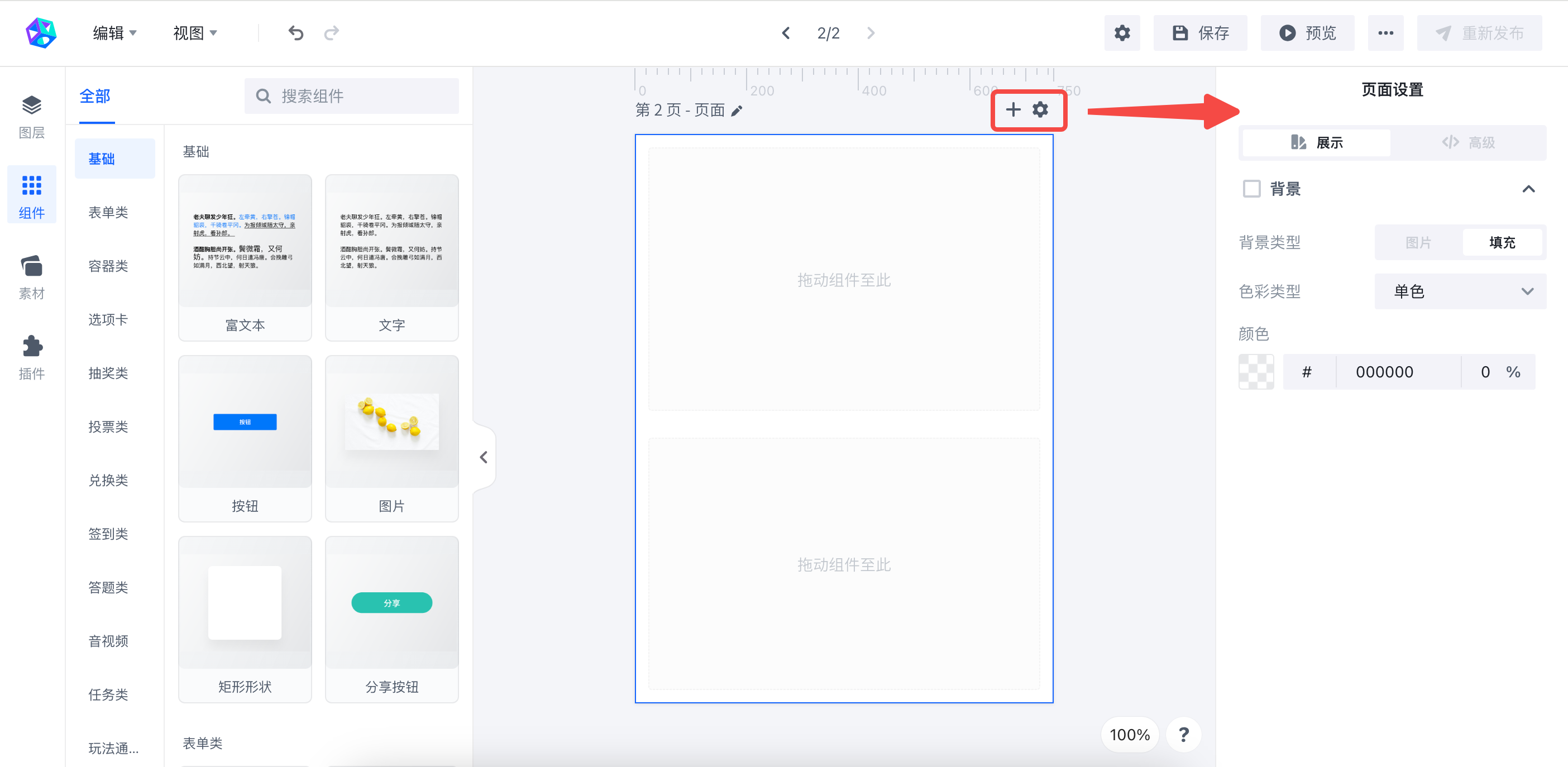Pick the 矩形形状 component card
Viewport: 1568px width, 767px height.
click(245, 620)
